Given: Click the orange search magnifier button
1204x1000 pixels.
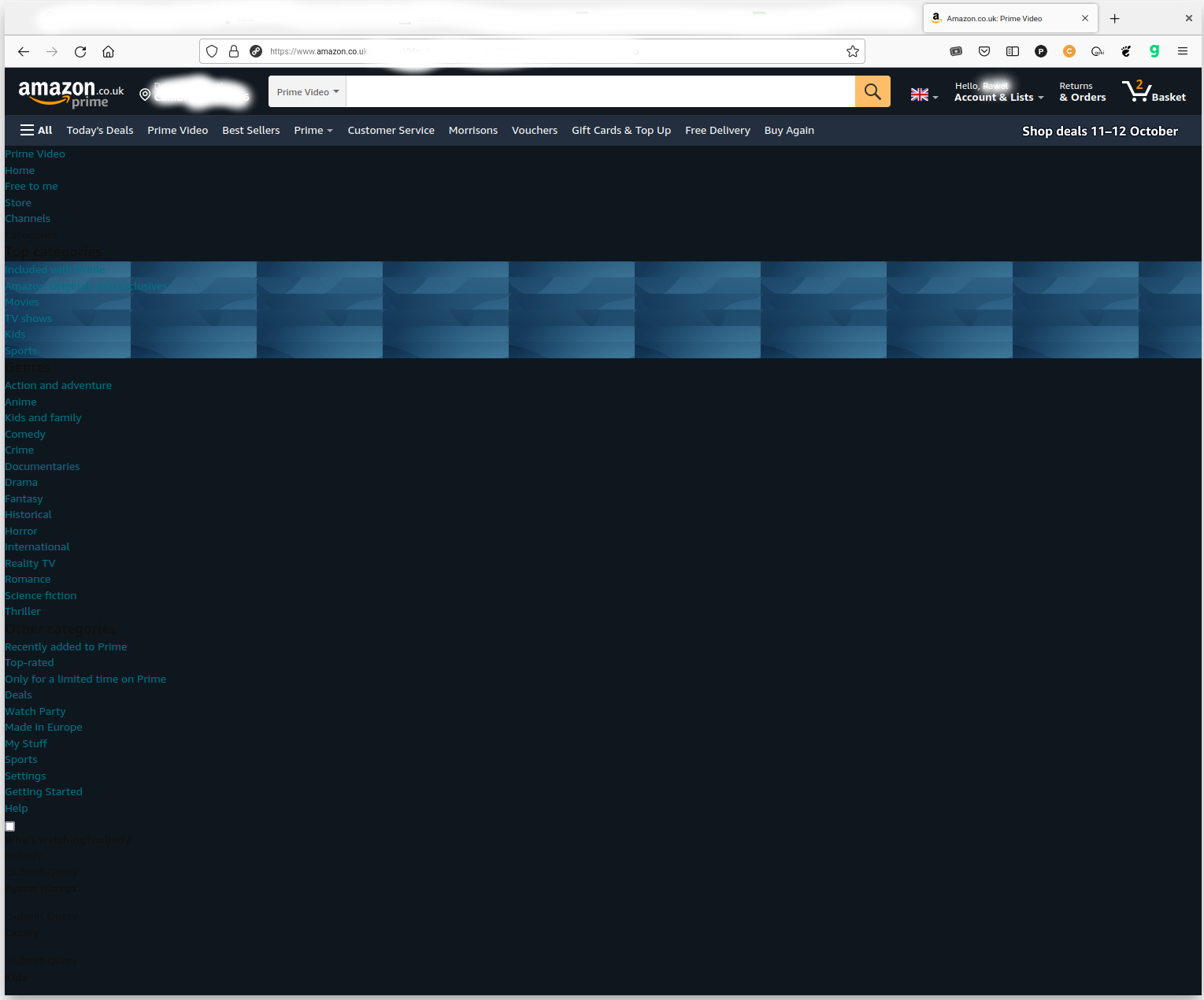Looking at the screenshot, I should 872,91.
